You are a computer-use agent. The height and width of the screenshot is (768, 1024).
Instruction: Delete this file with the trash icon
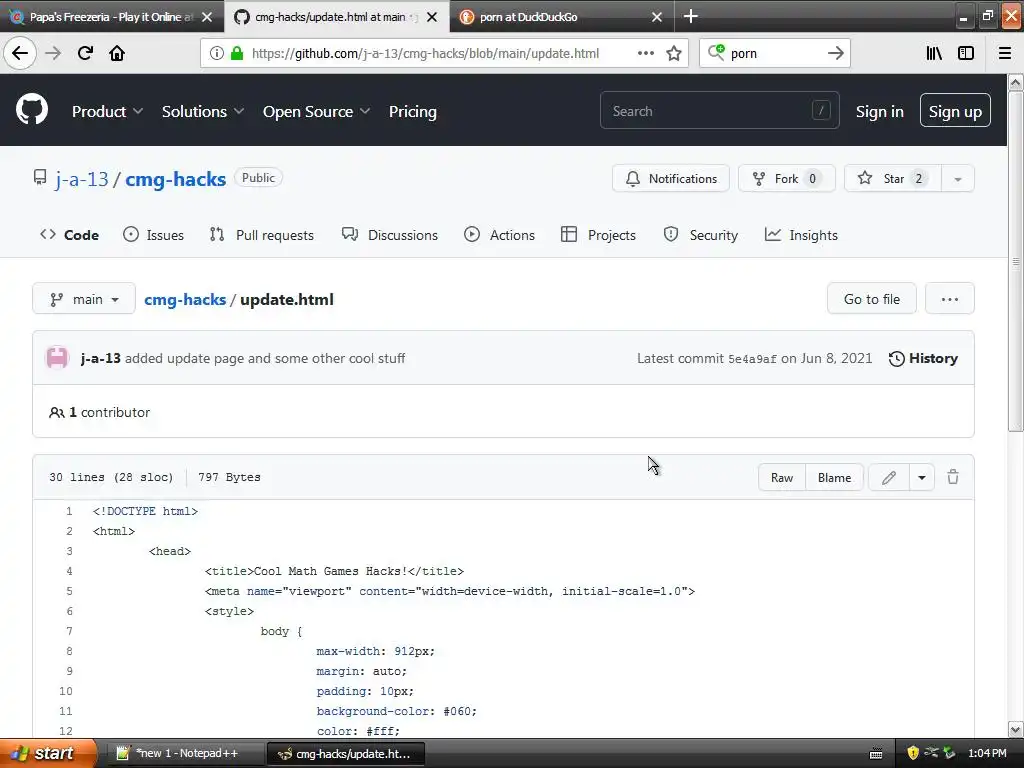(x=953, y=477)
